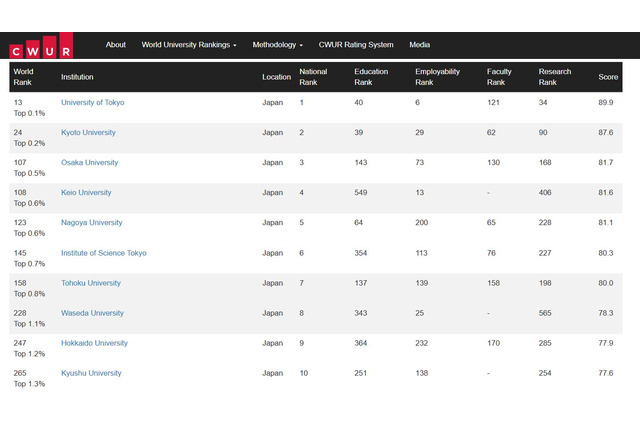Viewport: 640px width, 426px height.
Task: Select Hokkaido University score 77.9
Action: 606,343
